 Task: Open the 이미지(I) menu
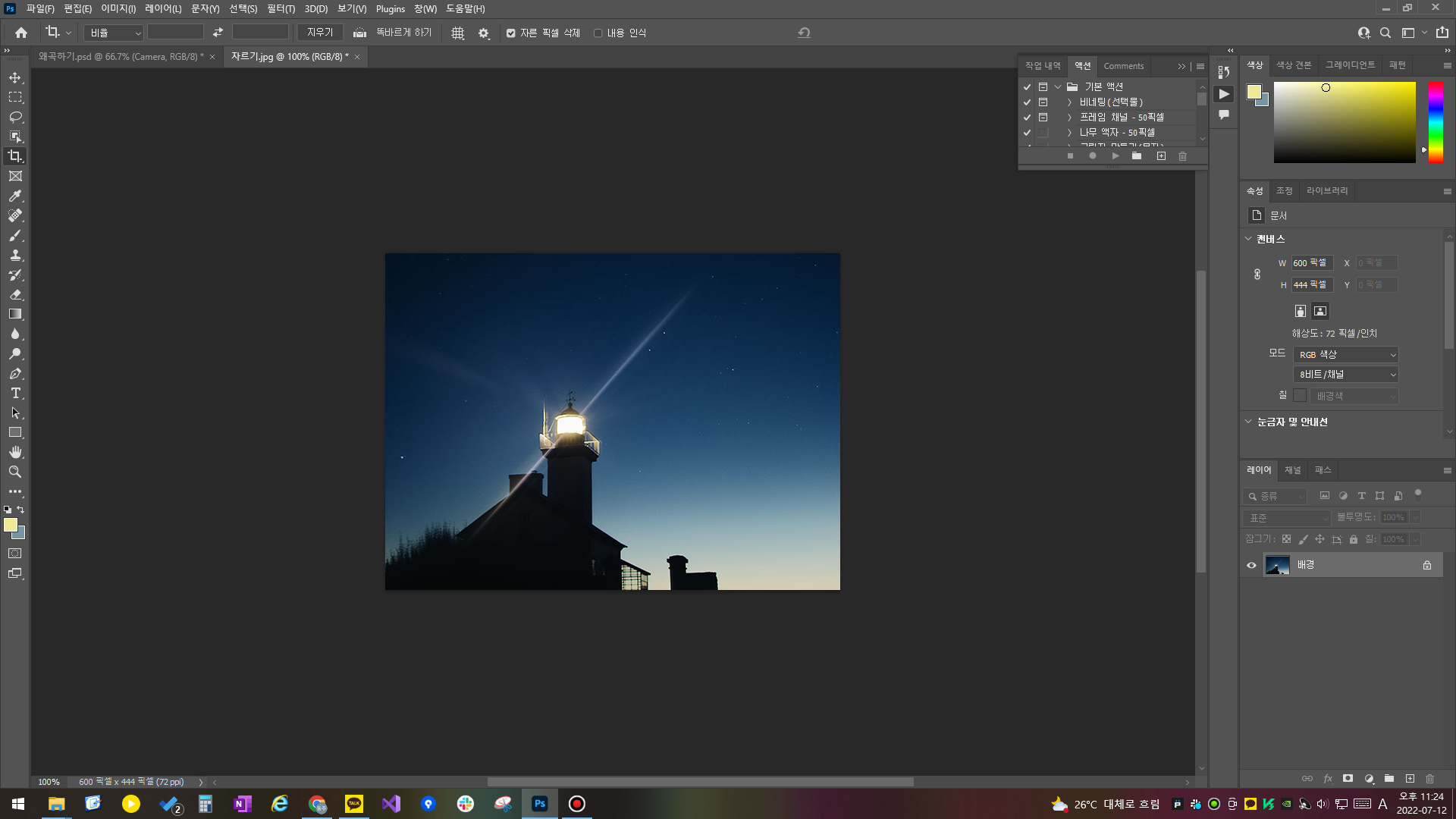(x=118, y=9)
